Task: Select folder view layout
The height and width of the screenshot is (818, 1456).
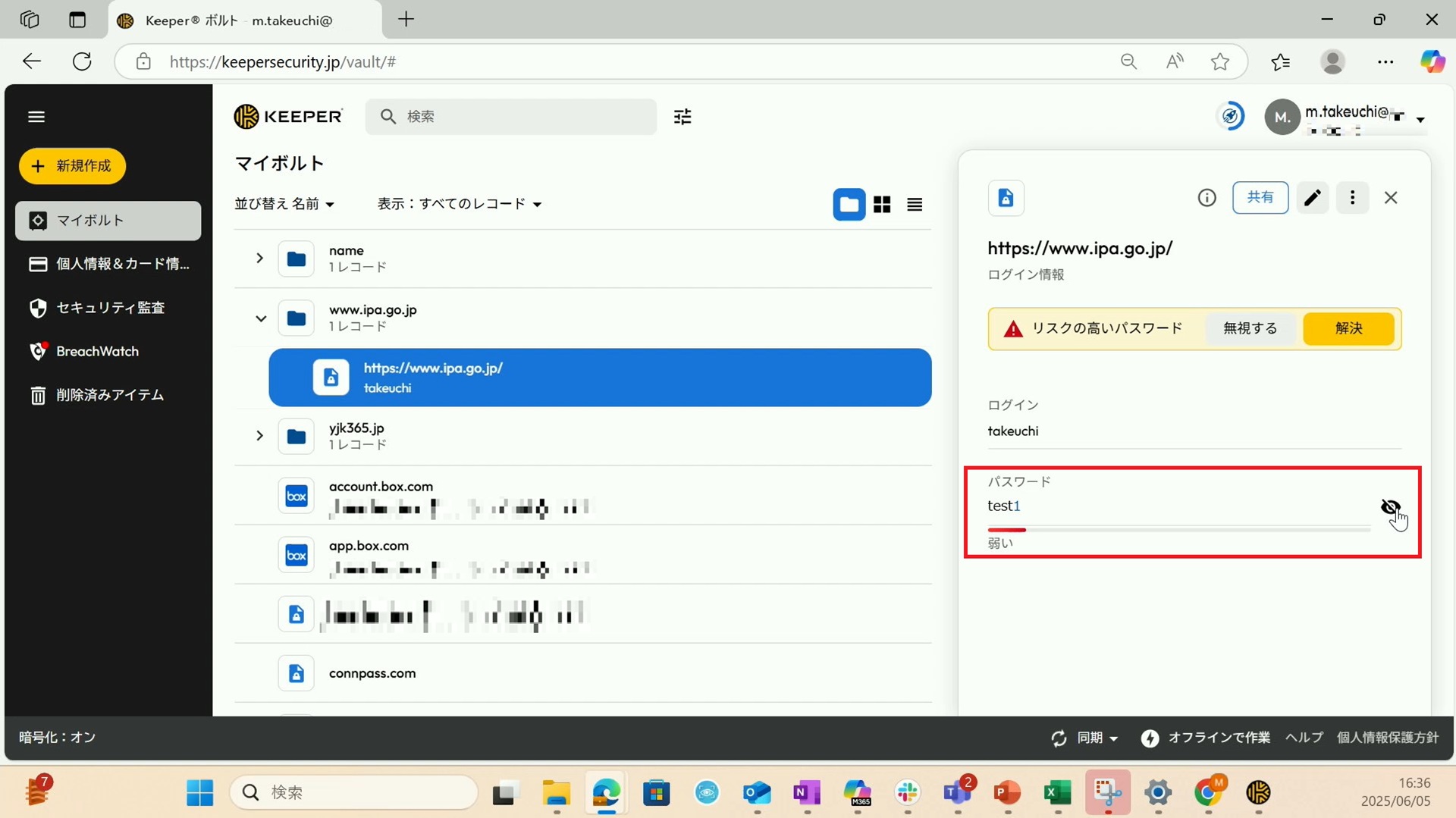Action: click(849, 205)
